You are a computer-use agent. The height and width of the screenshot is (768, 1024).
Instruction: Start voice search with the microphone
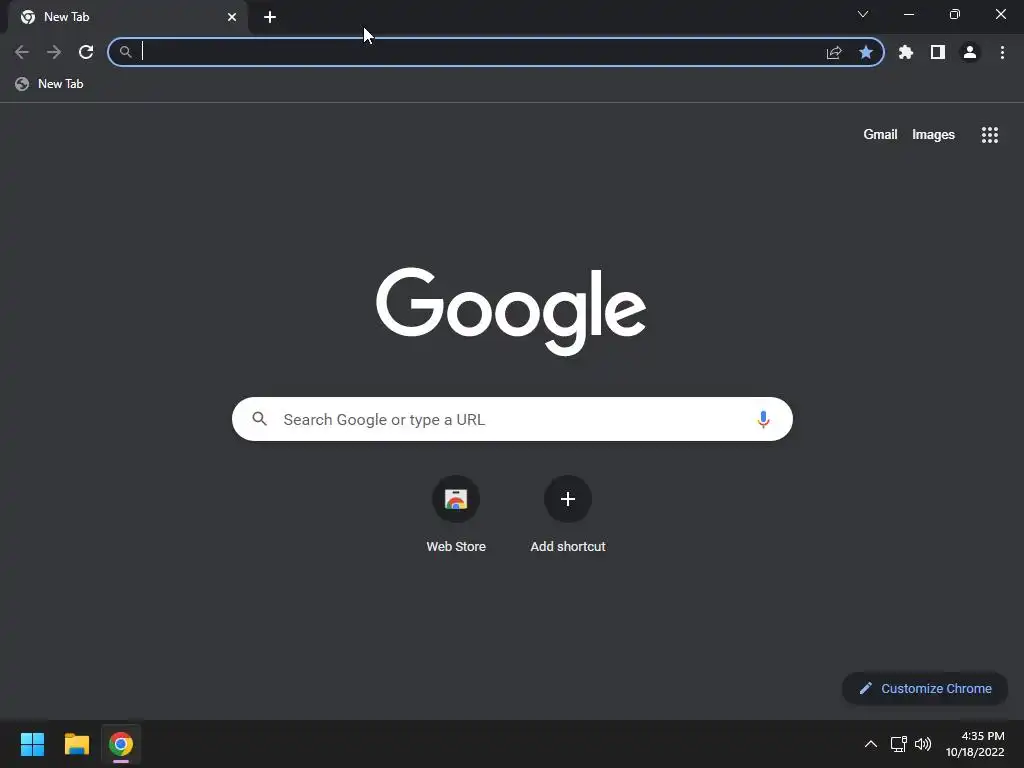tap(763, 419)
